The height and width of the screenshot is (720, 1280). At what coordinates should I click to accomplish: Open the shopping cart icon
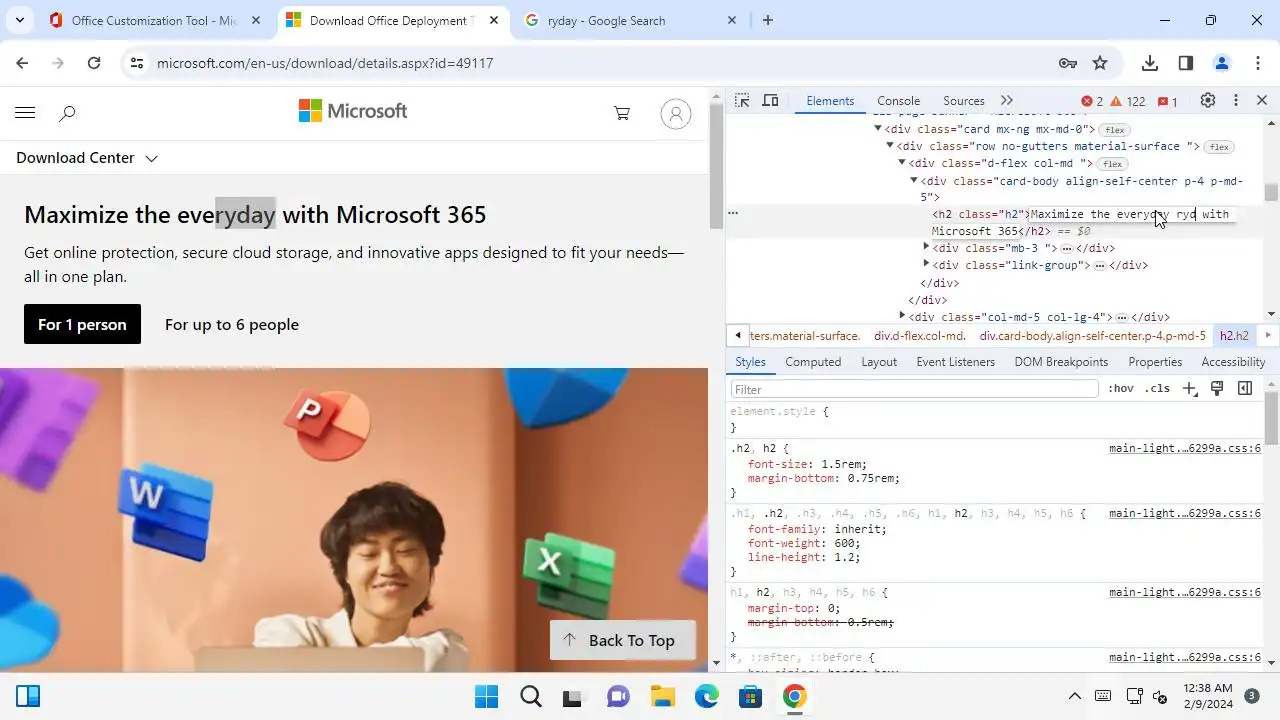point(622,113)
